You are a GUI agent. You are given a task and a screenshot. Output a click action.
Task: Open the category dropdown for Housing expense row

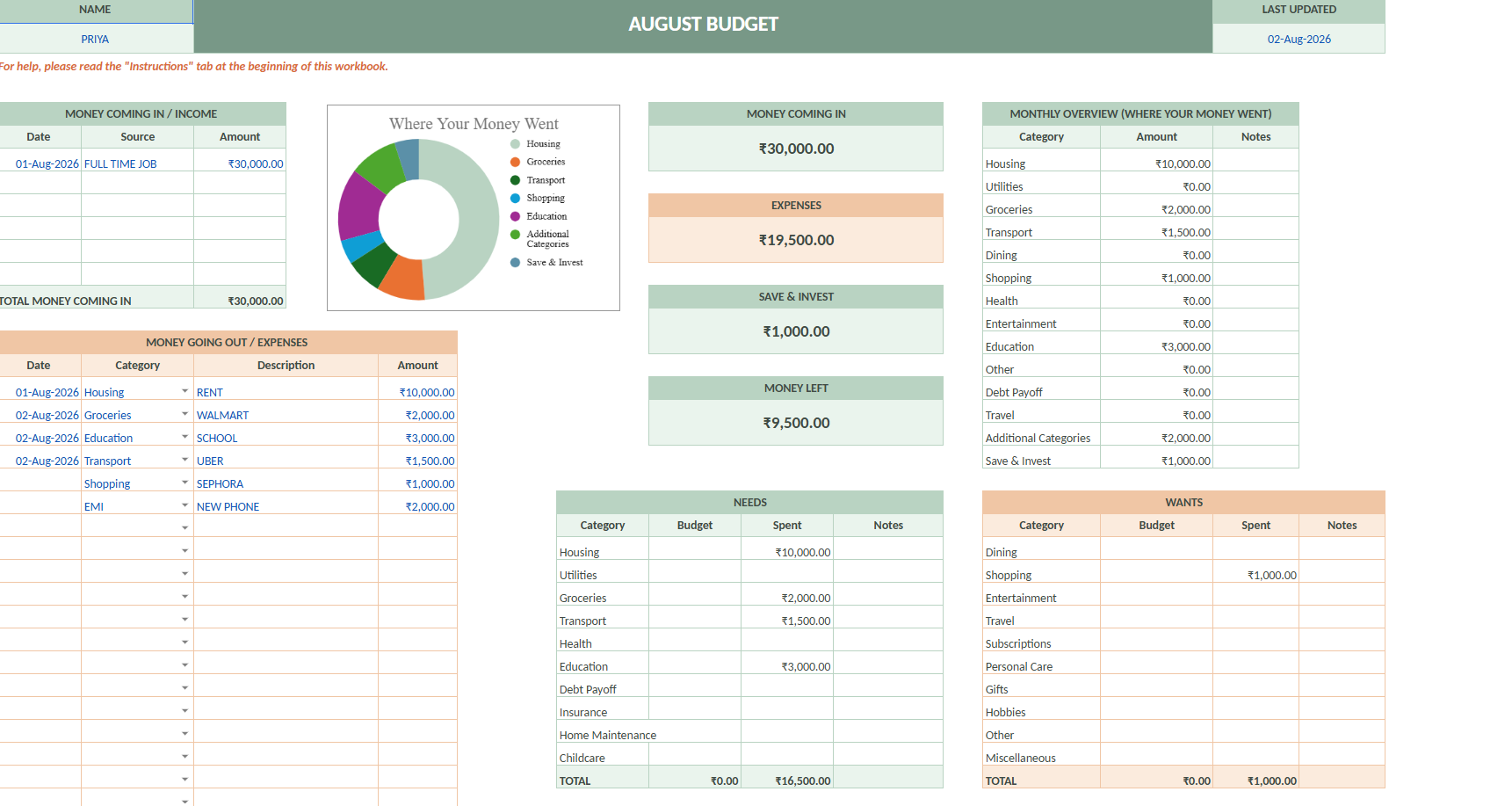pos(184,391)
